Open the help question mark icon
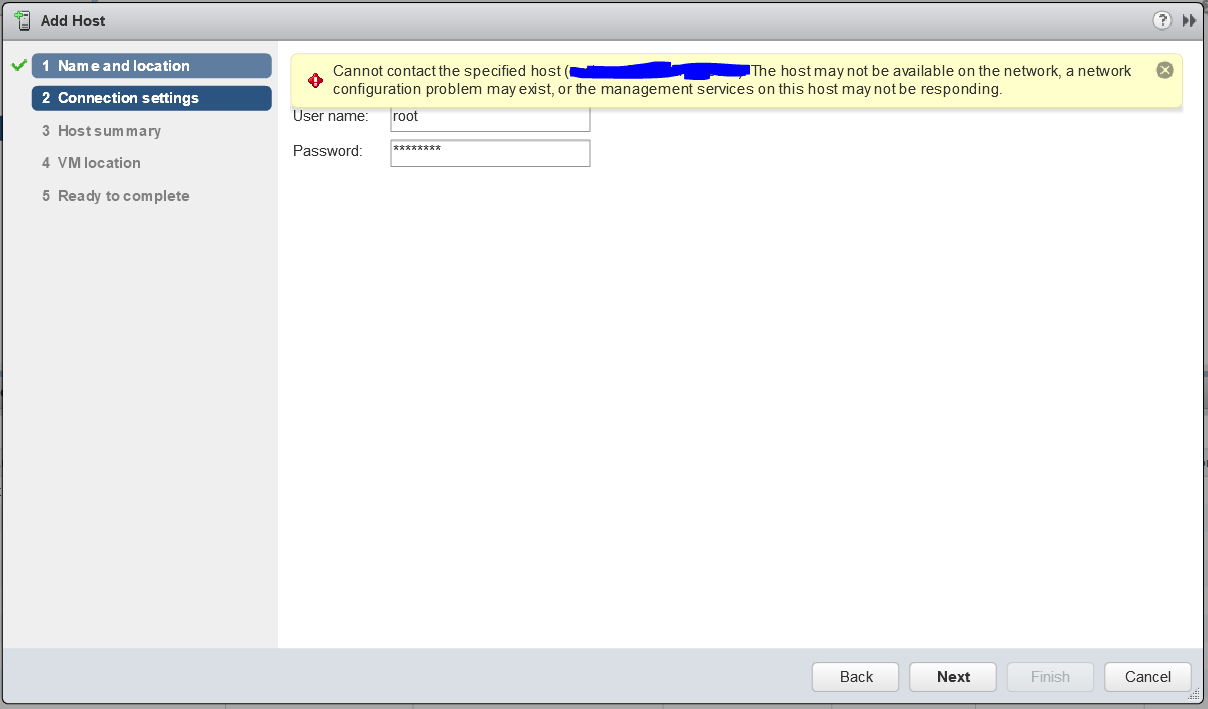This screenshot has height=709, width=1208. point(1161,20)
